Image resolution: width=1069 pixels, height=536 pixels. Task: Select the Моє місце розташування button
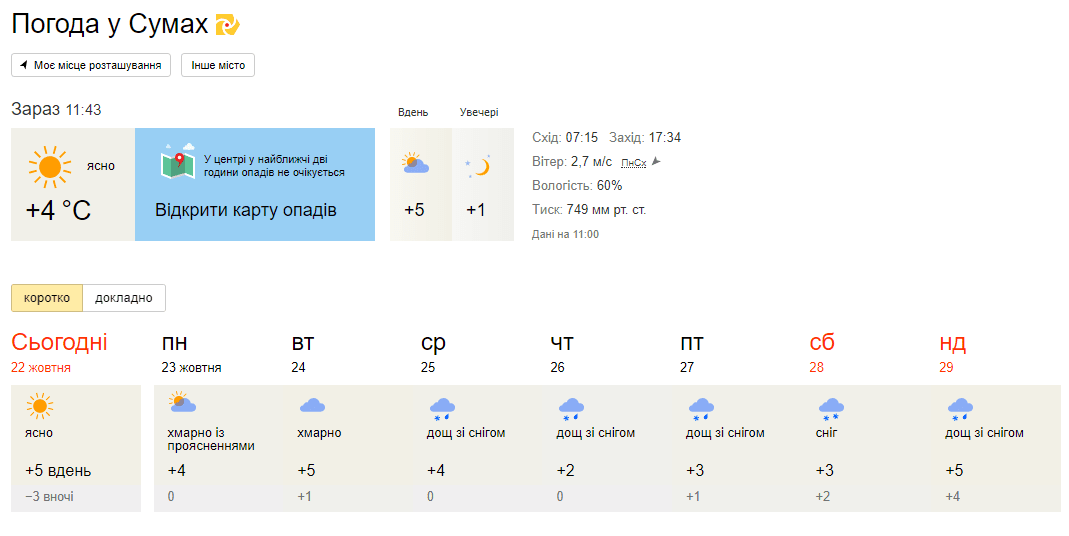[91, 65]
